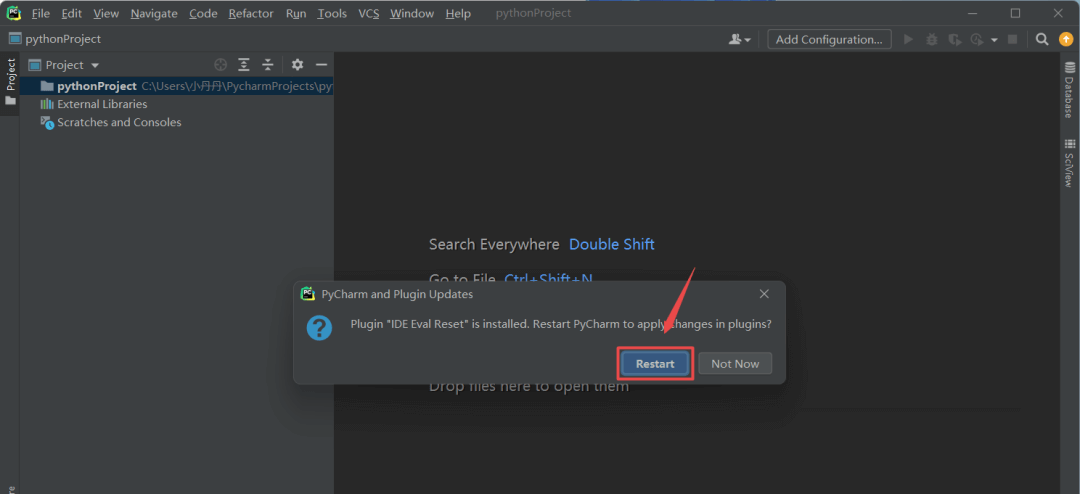
Task: Close the Plugin Updates dialog
Action: [x=764, y=294]
